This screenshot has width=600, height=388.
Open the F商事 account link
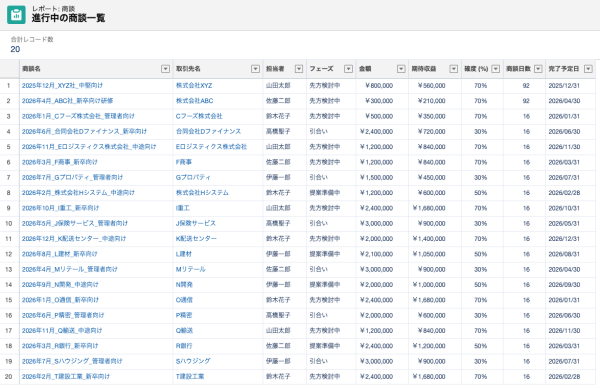click(x=184, y=162)
